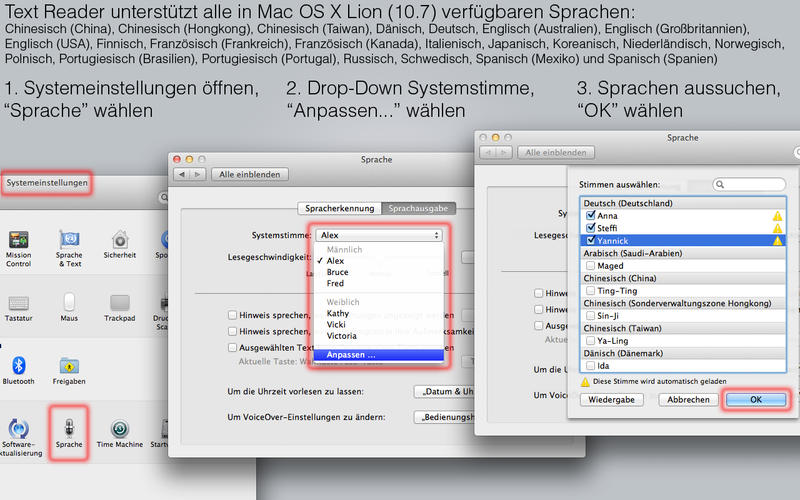
Task: Open Freigaben preferences icon
Action: [69, 366]
